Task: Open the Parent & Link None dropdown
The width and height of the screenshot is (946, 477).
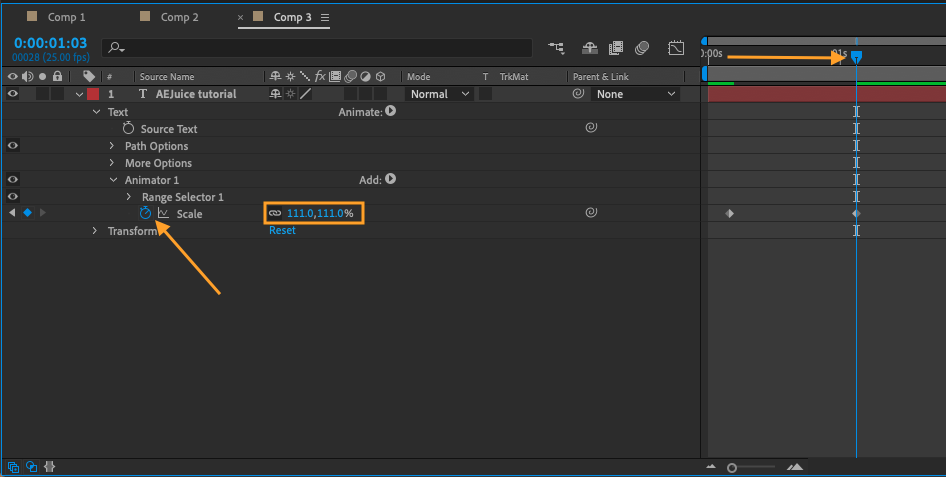Action: (635, 94)
